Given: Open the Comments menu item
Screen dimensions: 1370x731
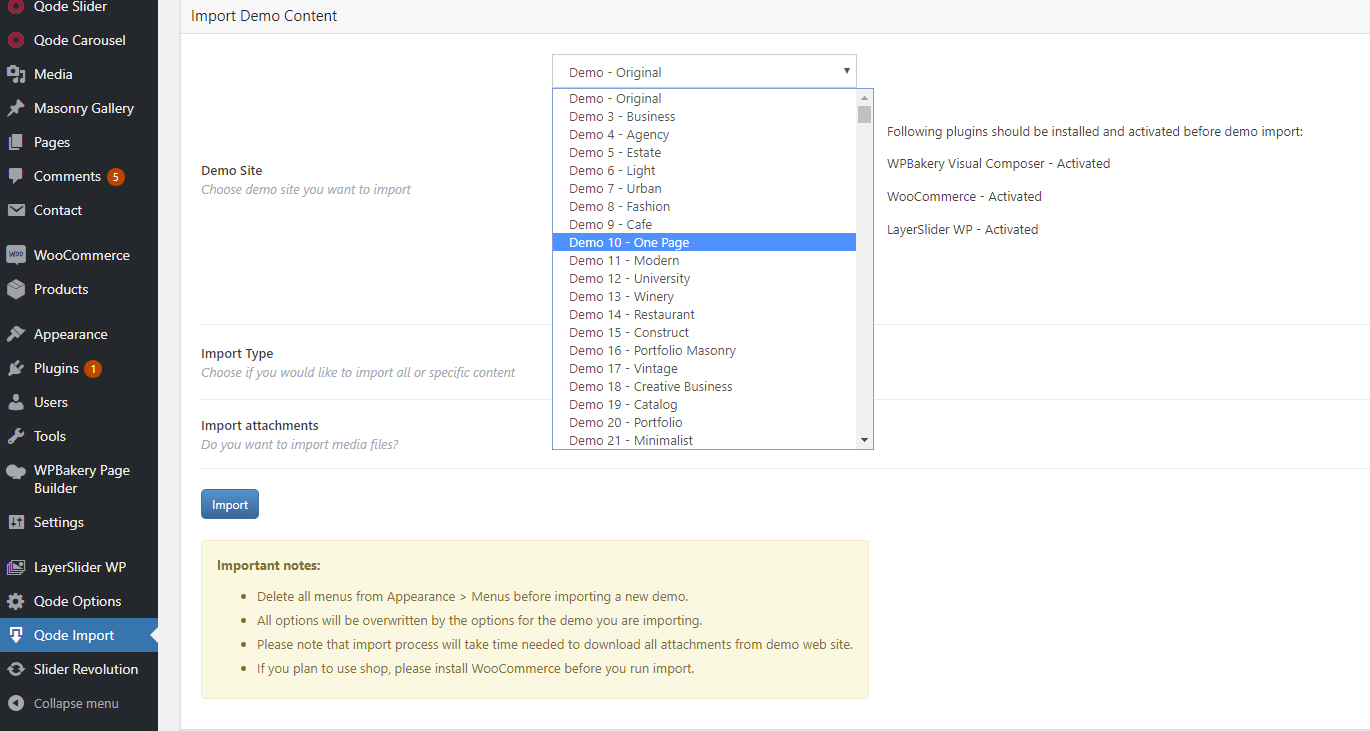Looking at the screenshot, I should click(x=67, y=176).
